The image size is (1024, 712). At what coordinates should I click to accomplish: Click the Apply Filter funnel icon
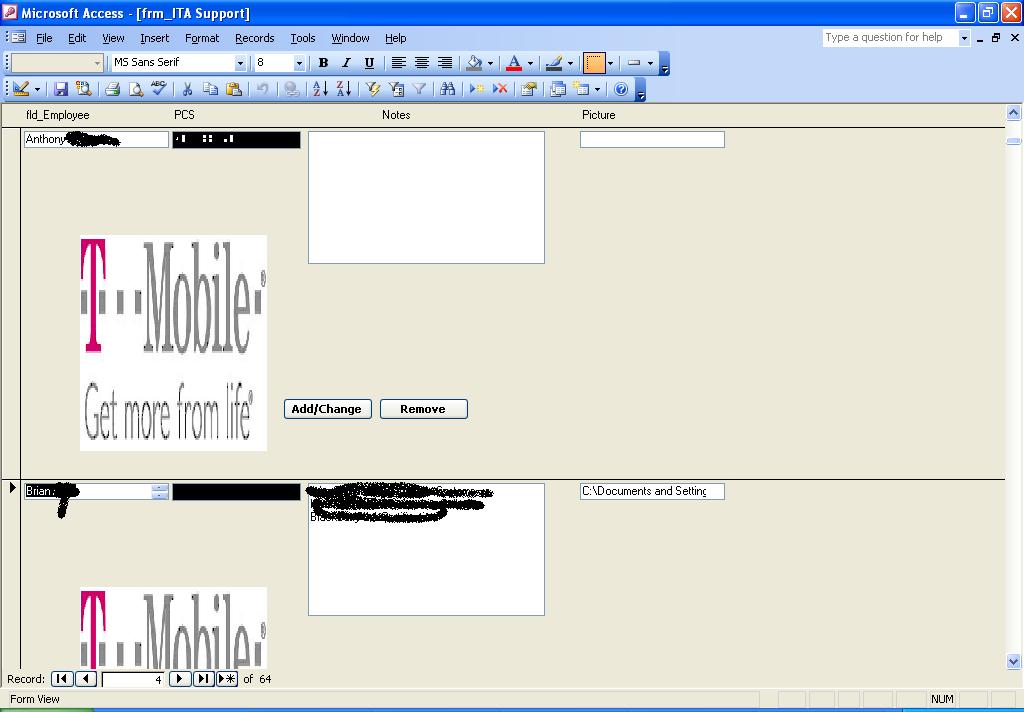pos(419,89)
